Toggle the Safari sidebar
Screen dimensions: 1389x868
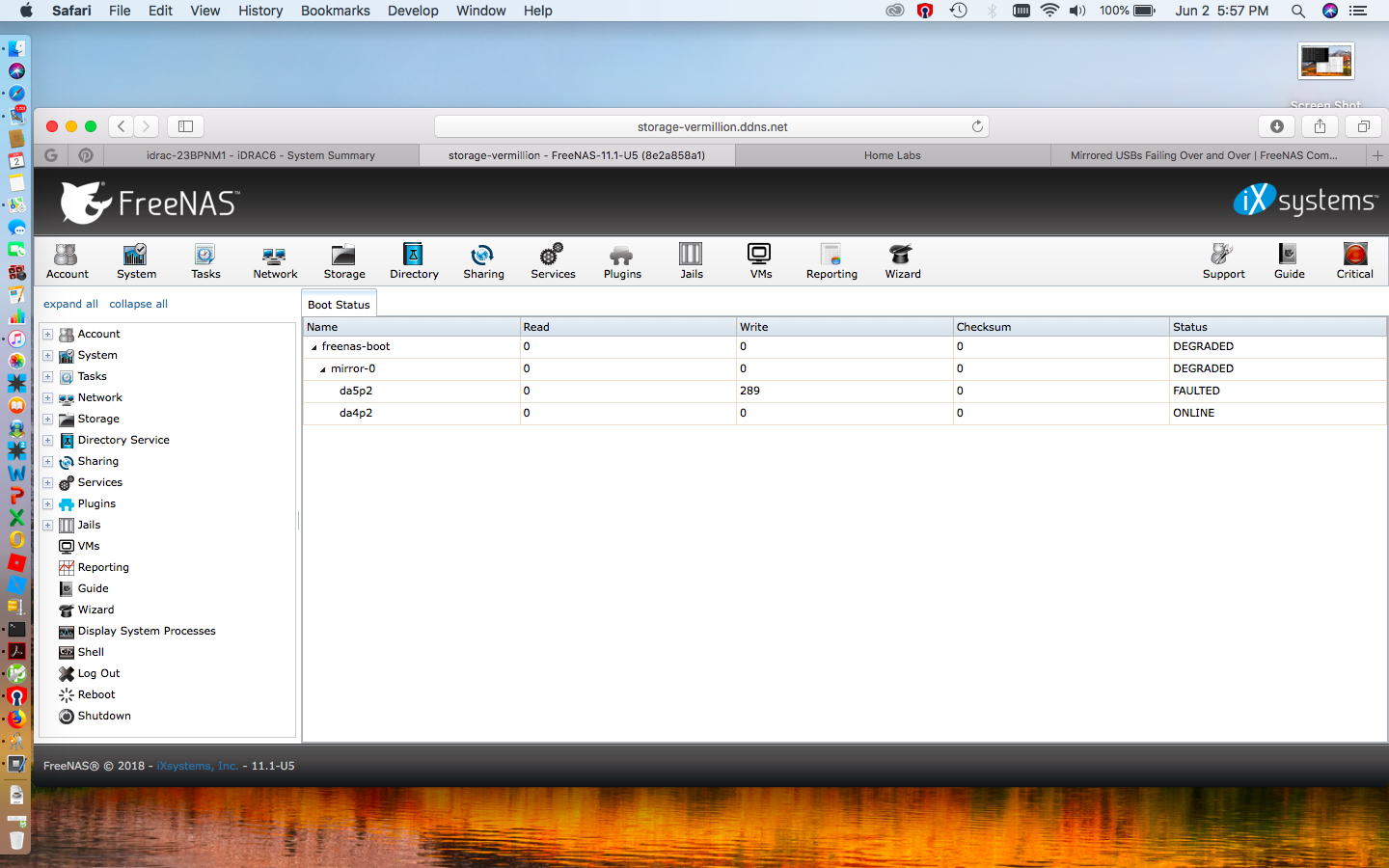click(x=185, y=126)
